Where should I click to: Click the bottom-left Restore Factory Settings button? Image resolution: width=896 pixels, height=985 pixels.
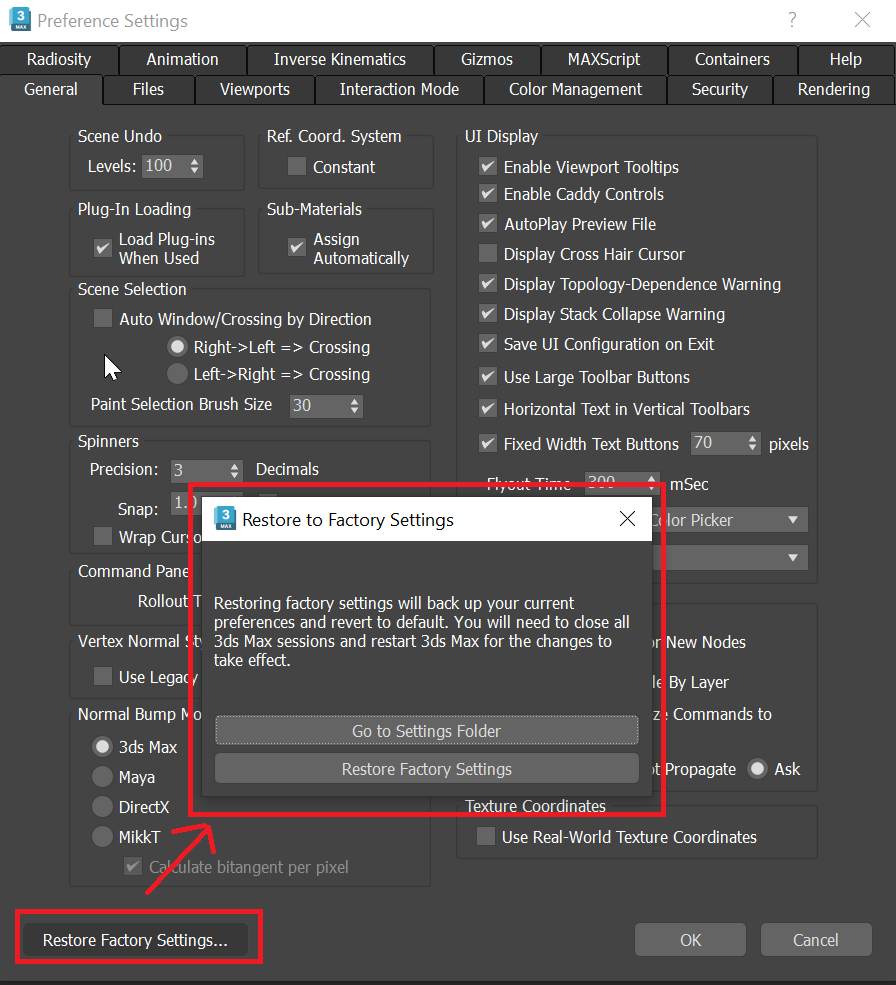(137, 940)
